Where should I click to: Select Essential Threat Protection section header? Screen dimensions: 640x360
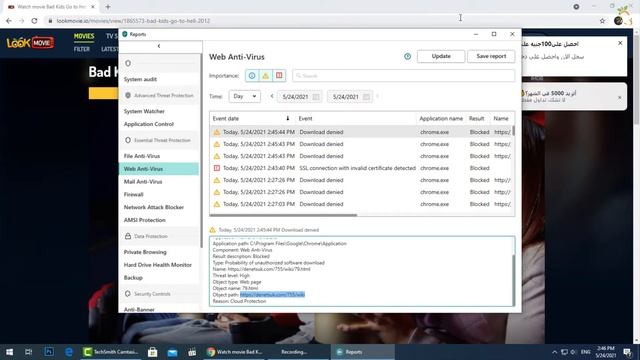(159, 140)
